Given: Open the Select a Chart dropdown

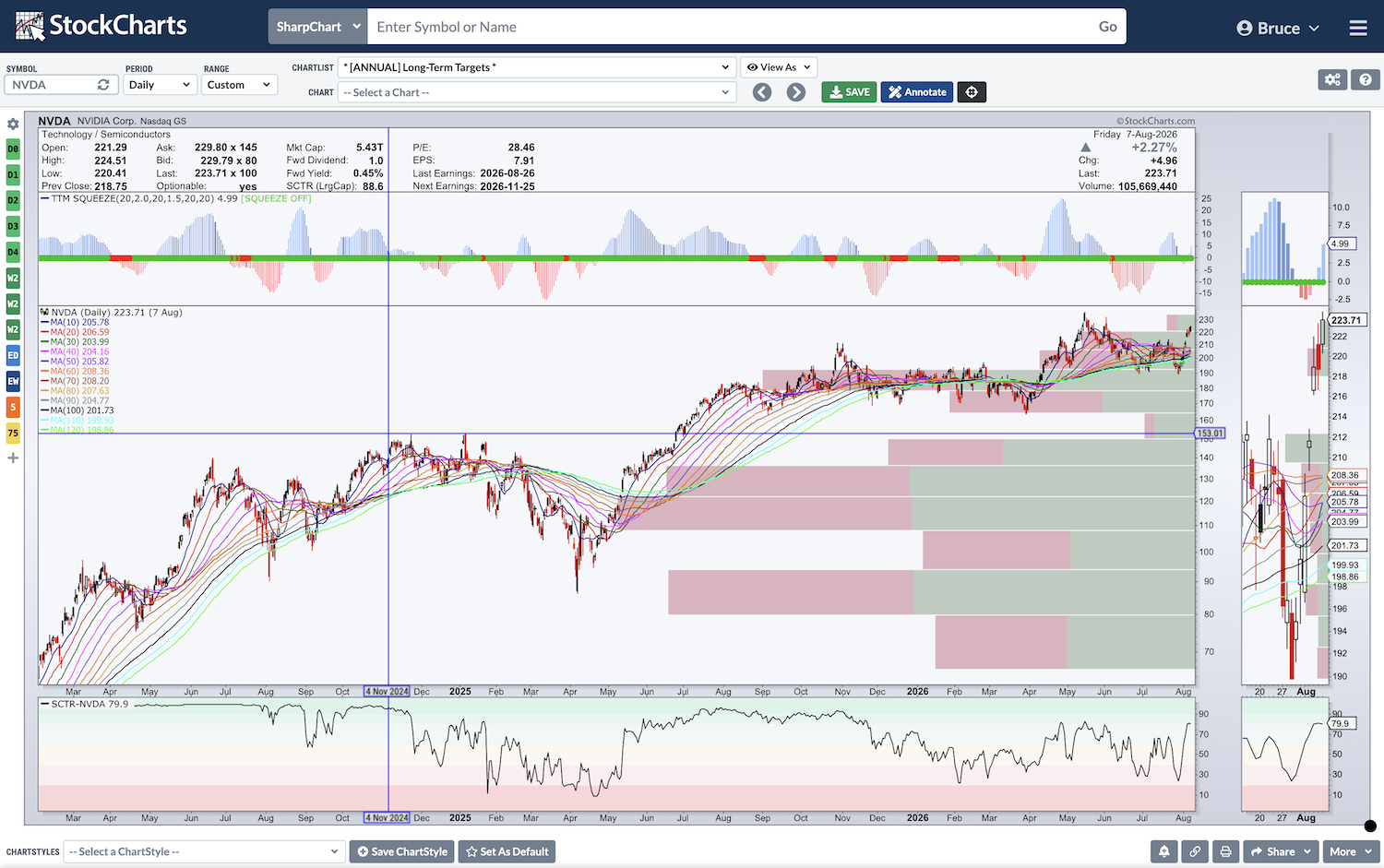Looking at the screenshot, I should point(537,92).
